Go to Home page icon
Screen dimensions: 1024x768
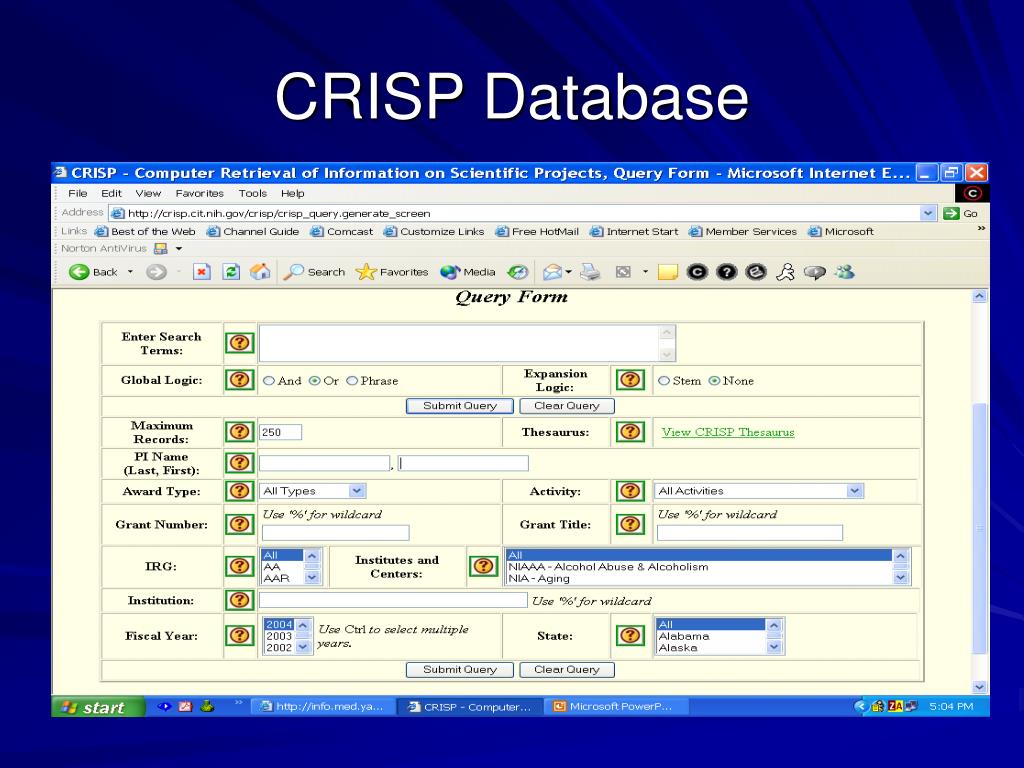[x=260, y=272]
